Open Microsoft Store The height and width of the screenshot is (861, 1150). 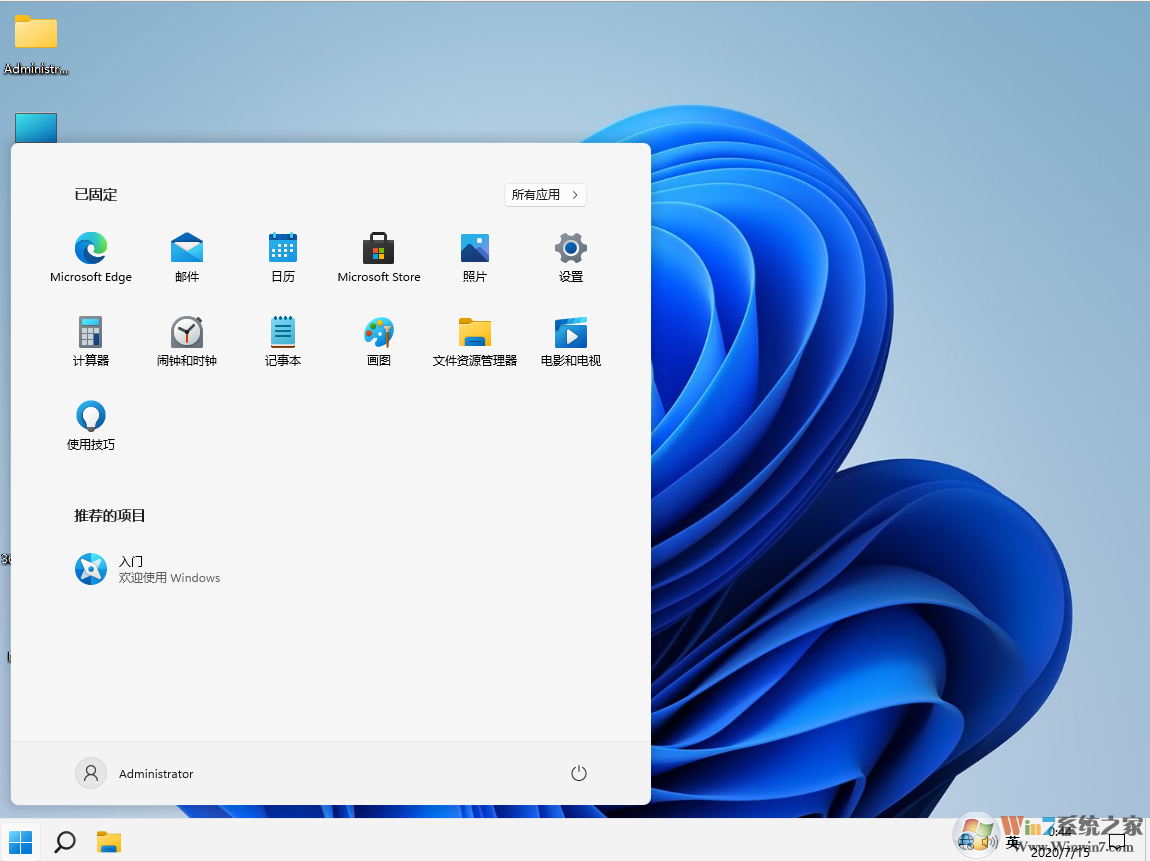pyautogui.click(x=379, y=257)
